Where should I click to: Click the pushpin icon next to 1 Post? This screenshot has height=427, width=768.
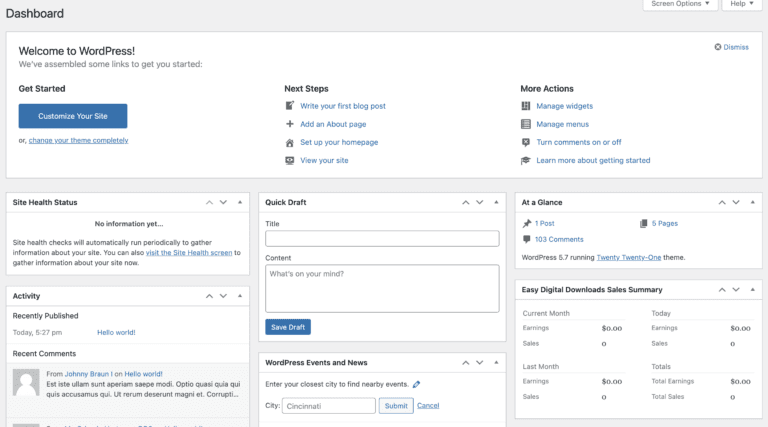point(527,223)
